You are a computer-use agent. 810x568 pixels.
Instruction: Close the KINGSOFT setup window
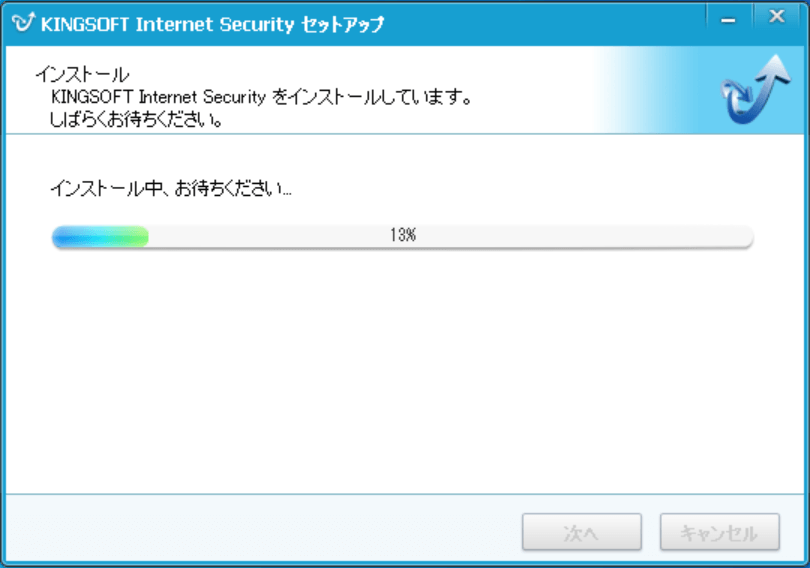tap(777, 17)
